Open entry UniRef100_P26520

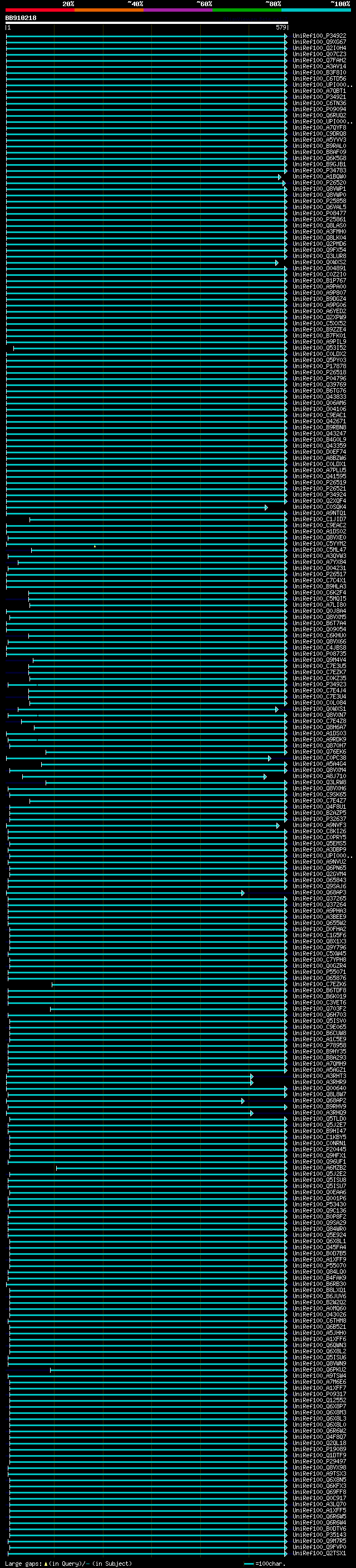[x=319, y=182]
